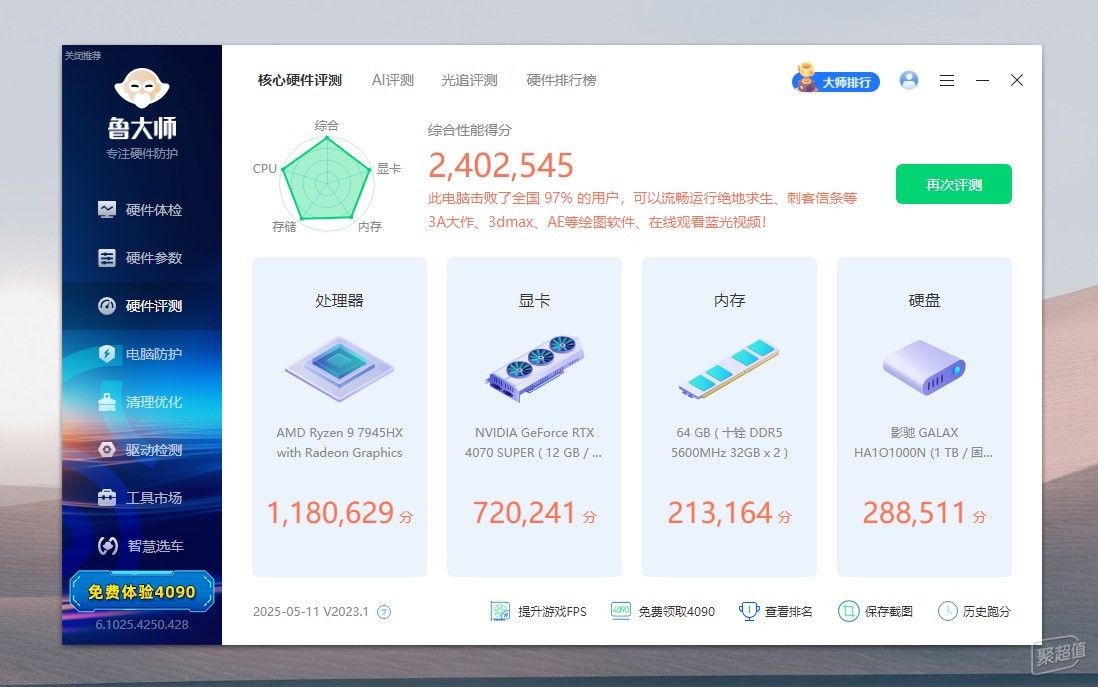Viewport: 1098px width, 687px height.
Task: Click the 213,164 memory score
Action: coord(720,513)
